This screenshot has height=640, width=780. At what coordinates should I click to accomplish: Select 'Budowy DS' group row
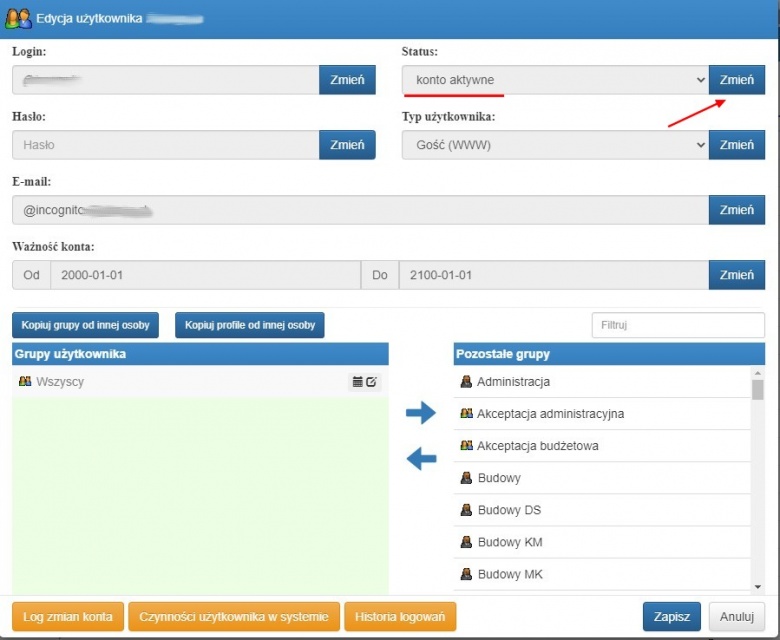(602, 510)
